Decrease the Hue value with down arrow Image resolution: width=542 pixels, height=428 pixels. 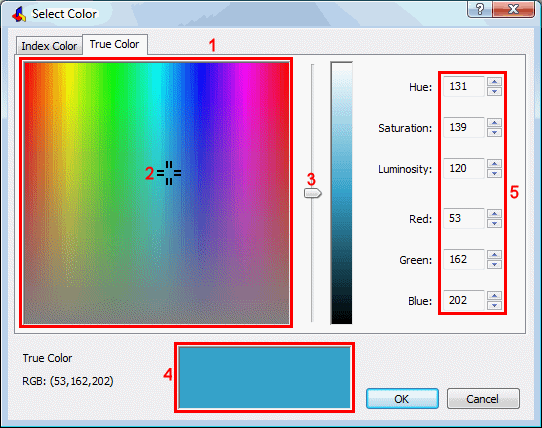(494, 91)
